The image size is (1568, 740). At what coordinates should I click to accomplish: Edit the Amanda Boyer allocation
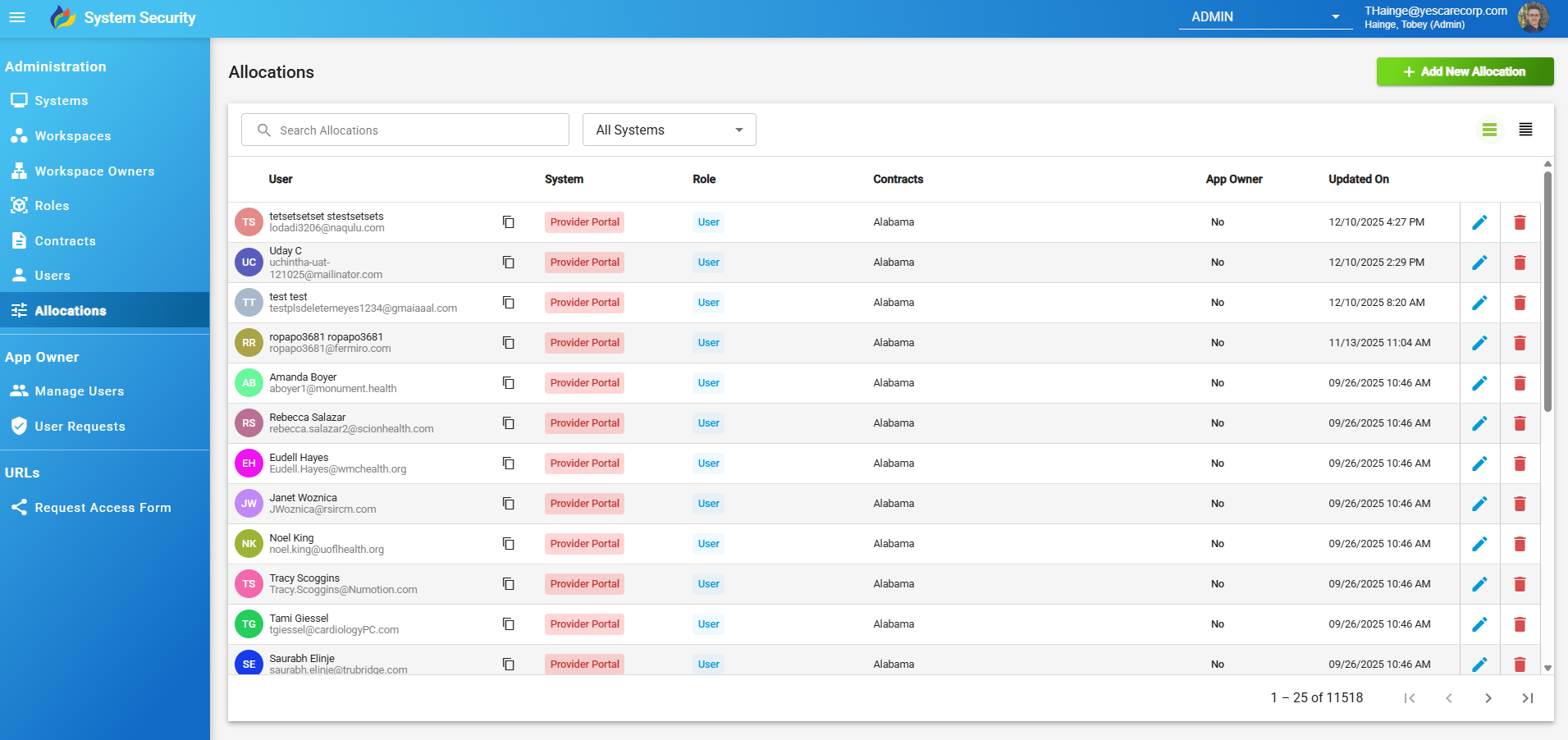tap(1479, 383)
